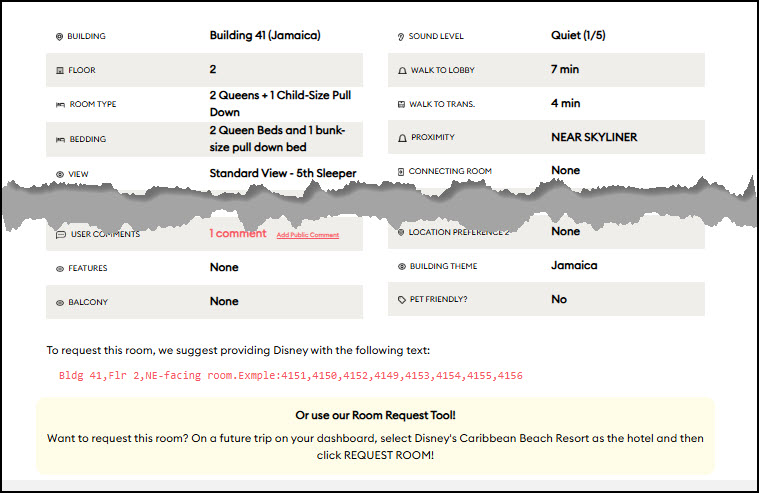The image size is (759, 493).
Task: Click the 'SOUND LEVEL' label
Action: tap(436, 36)
